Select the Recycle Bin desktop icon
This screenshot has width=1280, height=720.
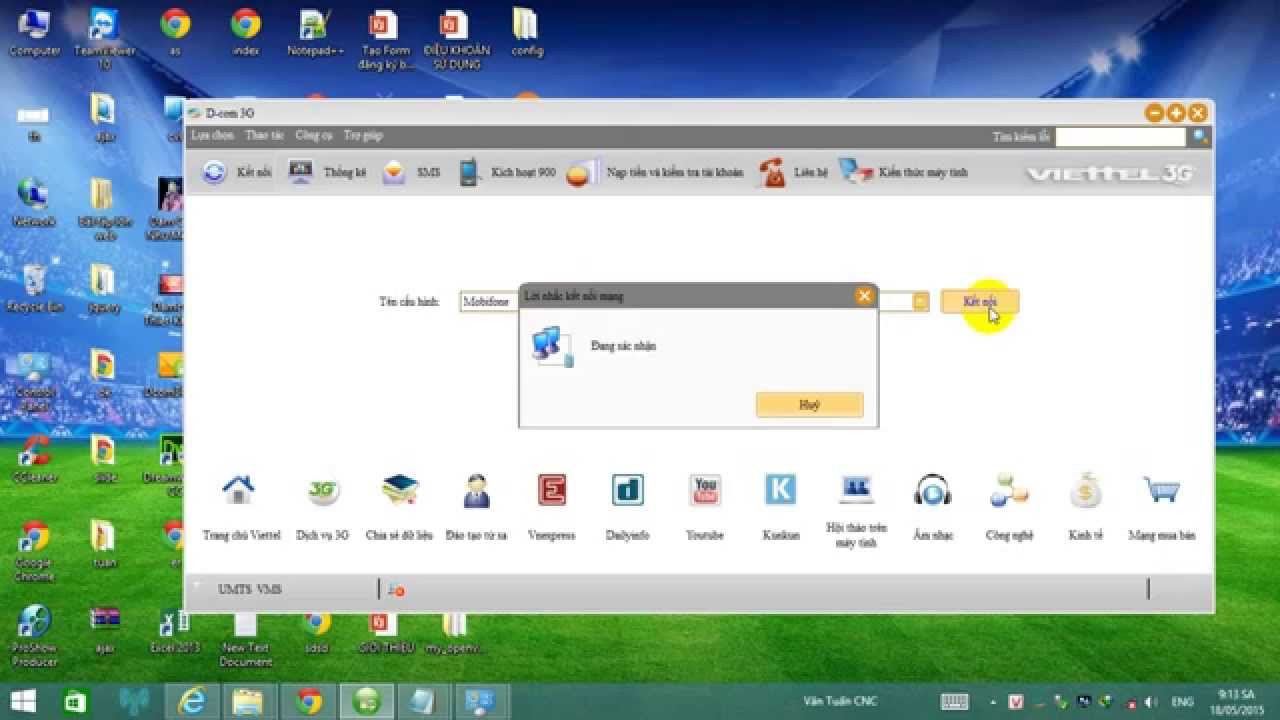pos(35,289)
